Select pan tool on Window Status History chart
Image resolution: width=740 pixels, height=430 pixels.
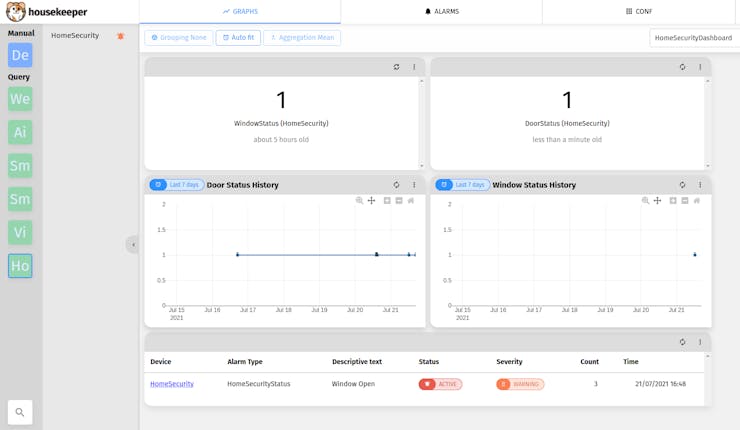657,201
